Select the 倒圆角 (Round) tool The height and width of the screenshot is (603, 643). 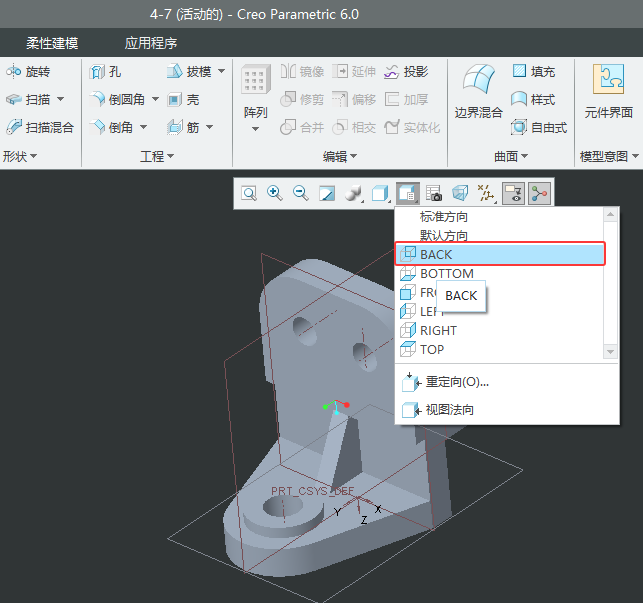(x=118, y=99)
